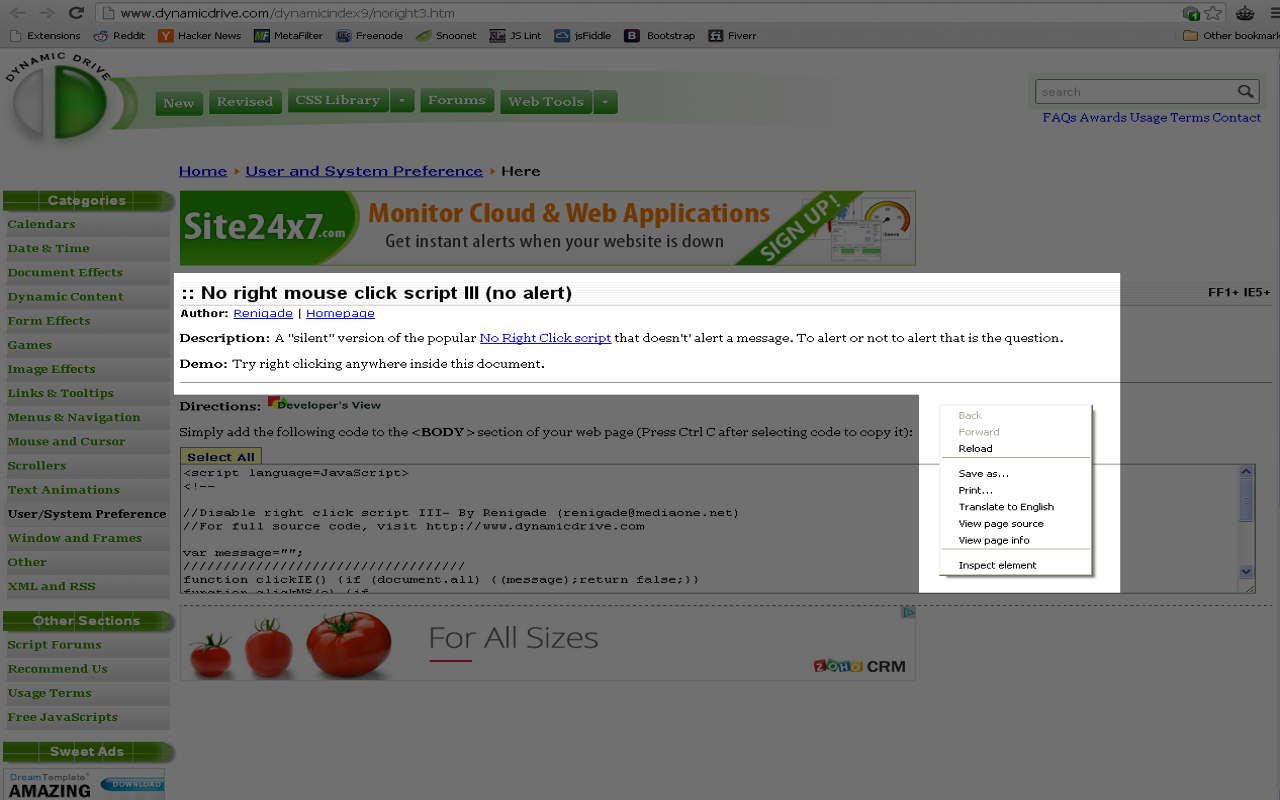
Task: Click the browser Forward arrow
Action: [46, 13]
